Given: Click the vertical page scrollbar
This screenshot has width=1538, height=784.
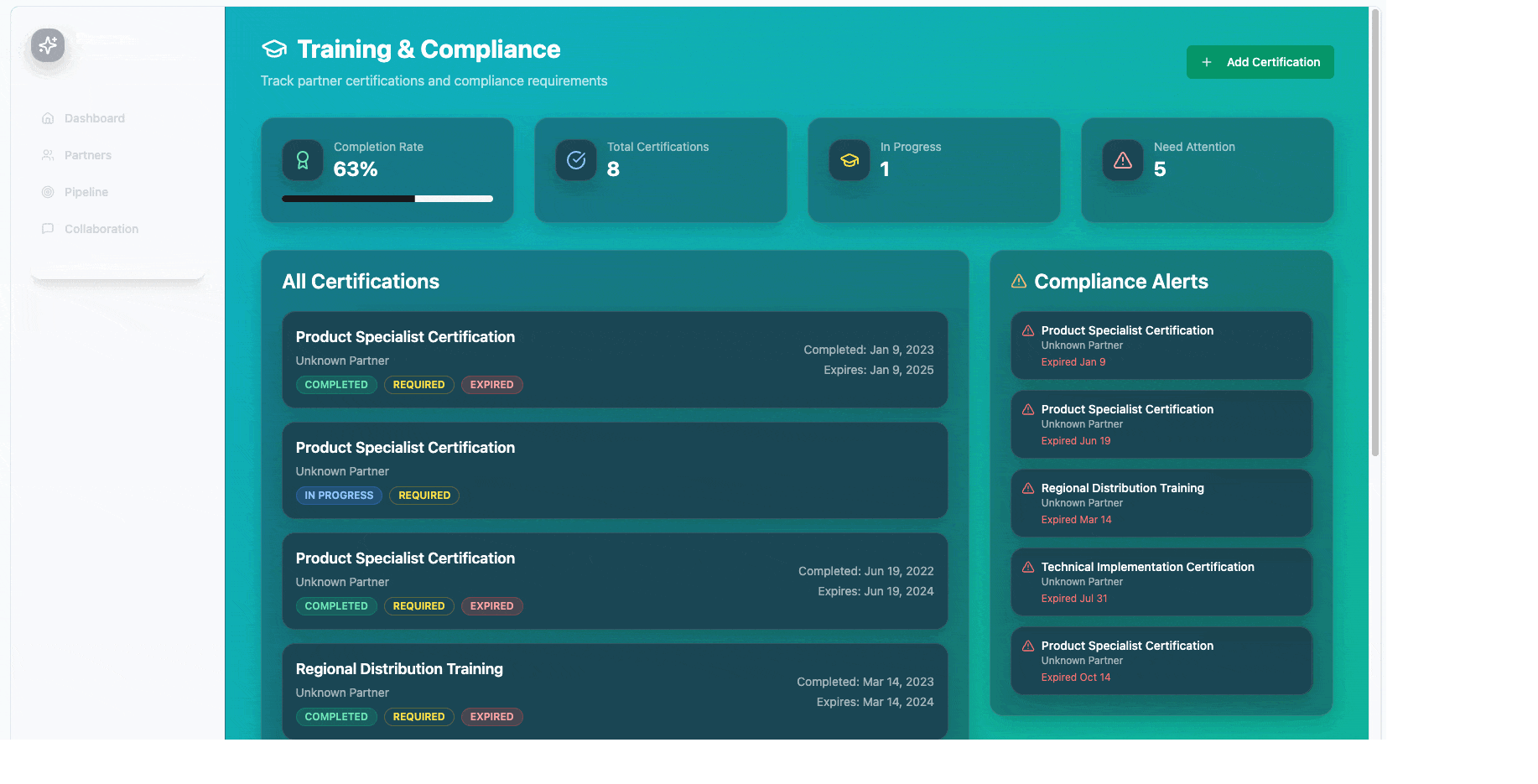Looking at the screenshot, I should (x=1375, y=232).
